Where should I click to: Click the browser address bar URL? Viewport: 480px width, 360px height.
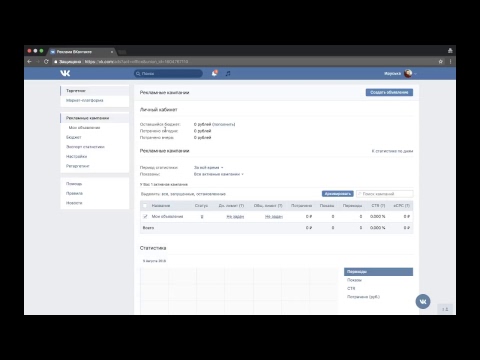pos(136,62)
